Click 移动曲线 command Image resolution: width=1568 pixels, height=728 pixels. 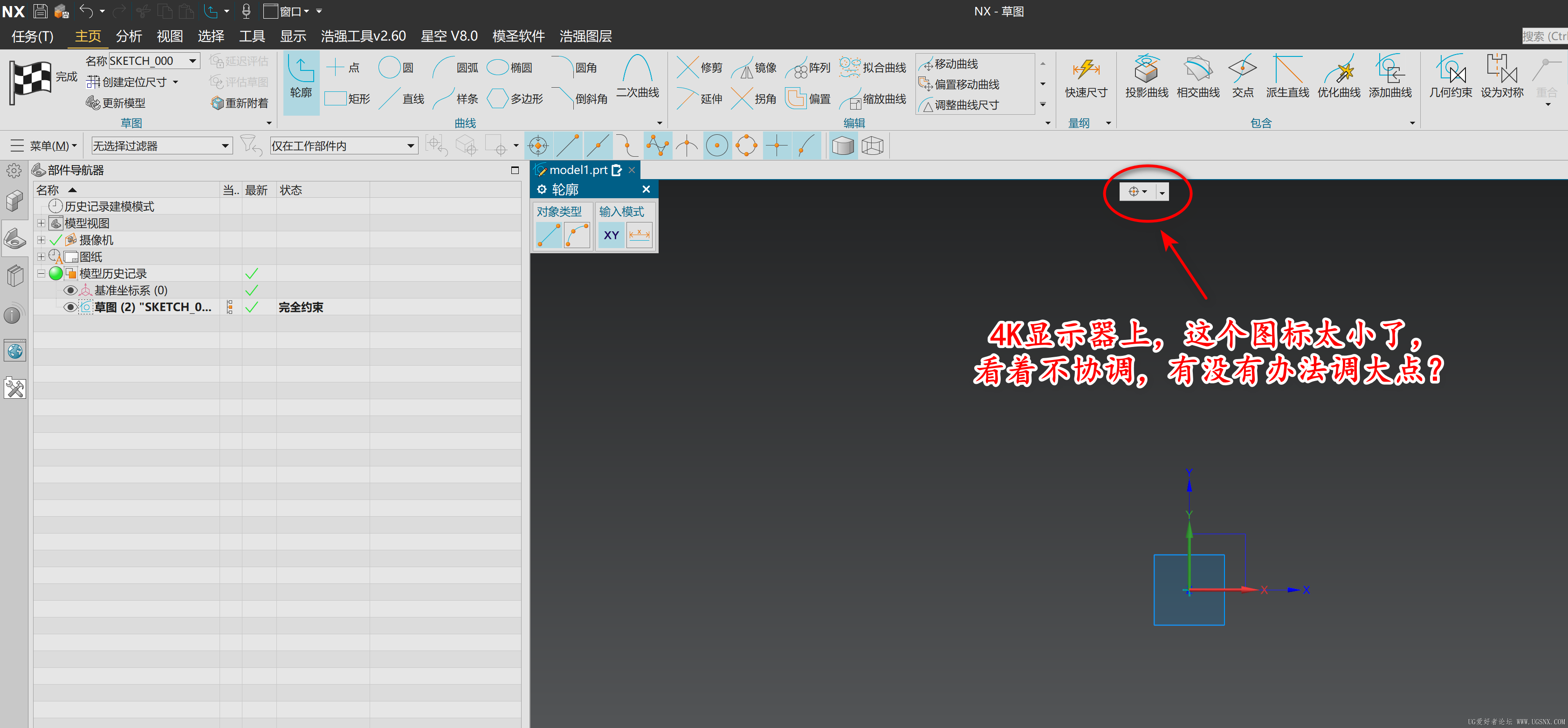[949, 64]
